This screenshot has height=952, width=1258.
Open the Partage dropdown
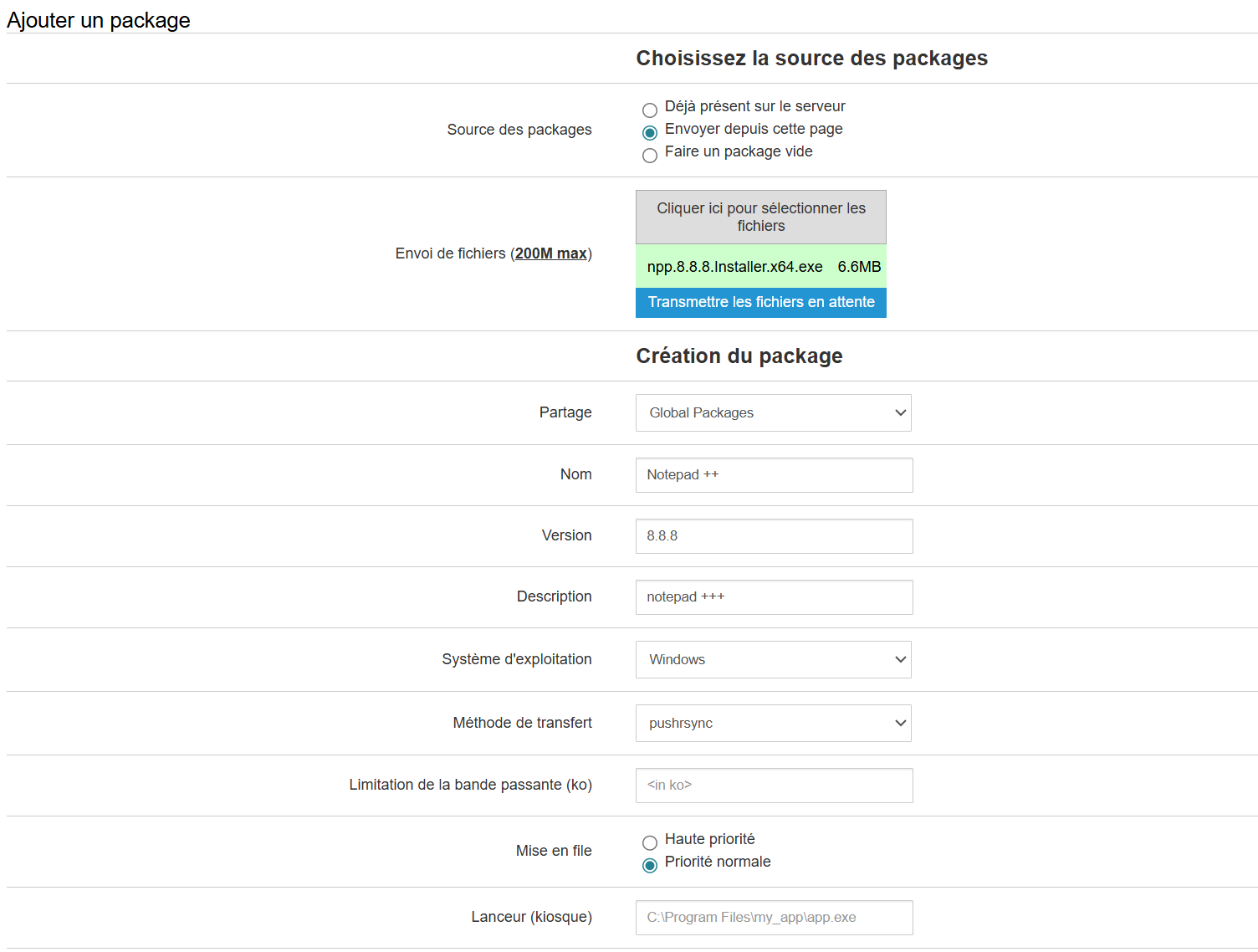point(773,413)
